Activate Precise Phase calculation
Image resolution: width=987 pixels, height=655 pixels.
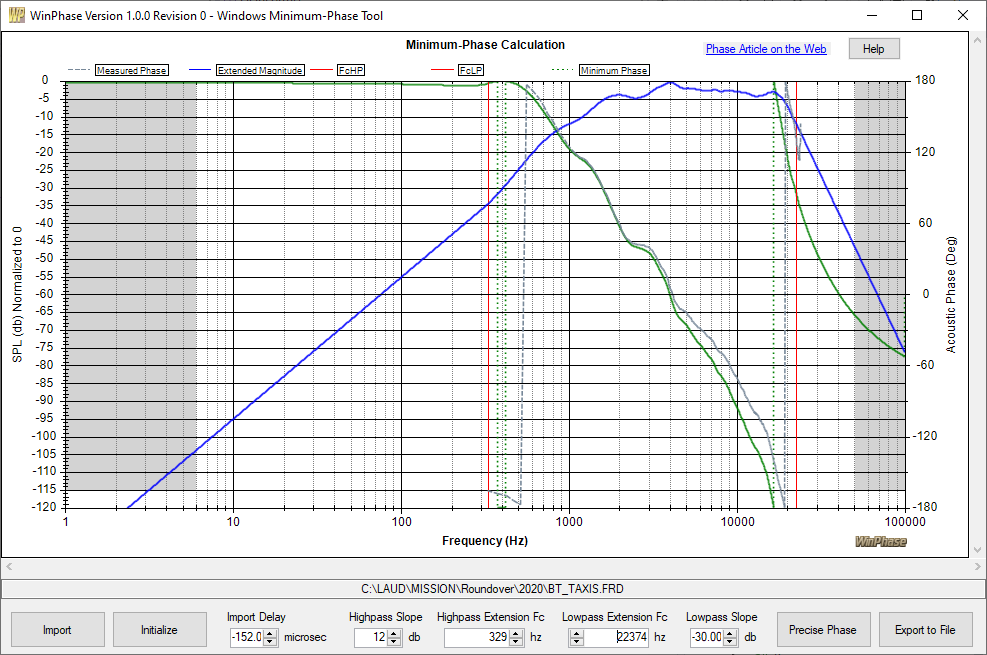coord(823,630)
